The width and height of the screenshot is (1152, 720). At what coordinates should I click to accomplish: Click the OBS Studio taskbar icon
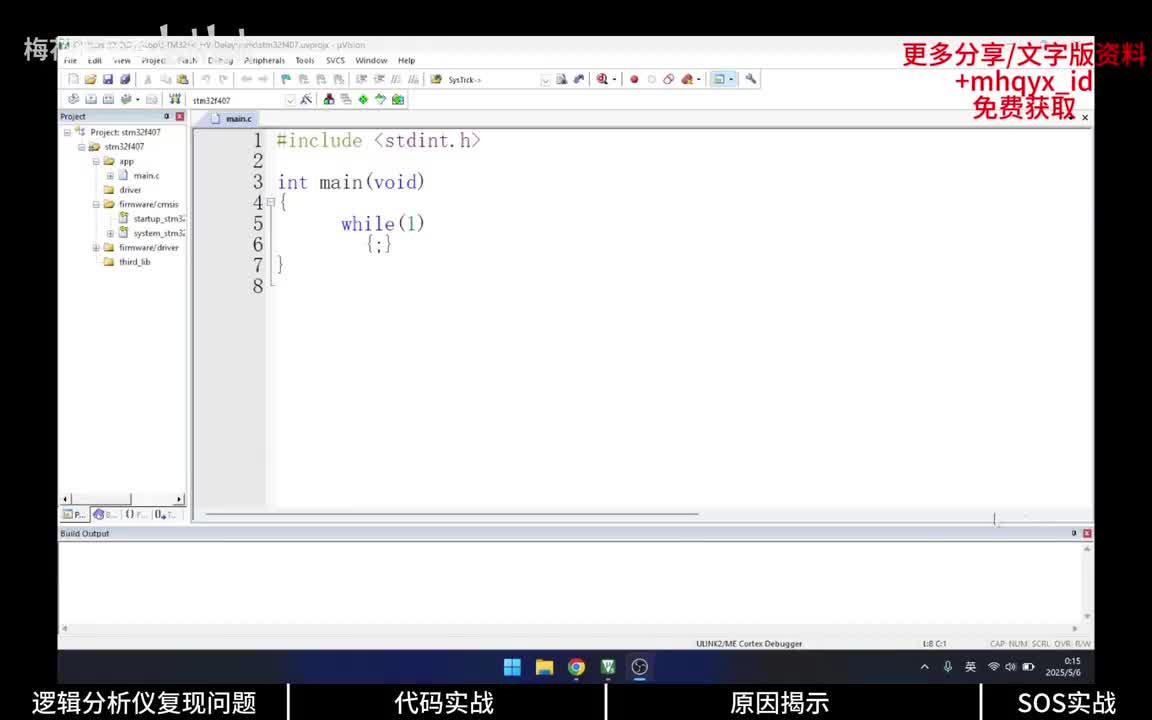(x=639, y=667)
